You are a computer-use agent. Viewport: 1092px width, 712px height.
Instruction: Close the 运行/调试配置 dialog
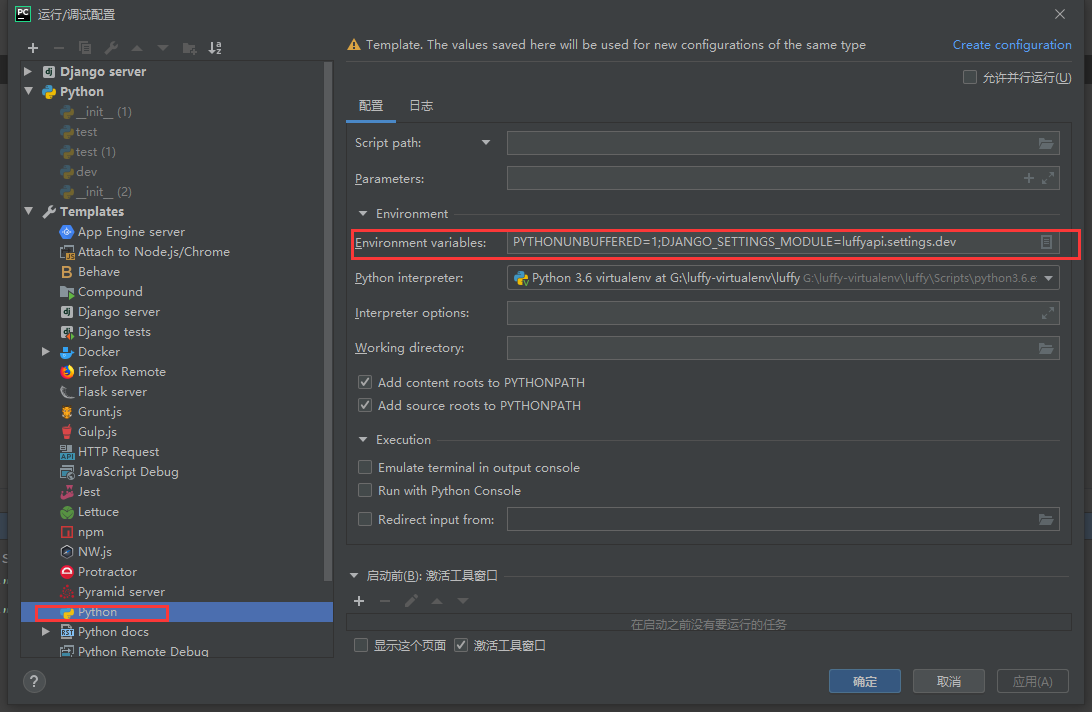coord(1060,14)
